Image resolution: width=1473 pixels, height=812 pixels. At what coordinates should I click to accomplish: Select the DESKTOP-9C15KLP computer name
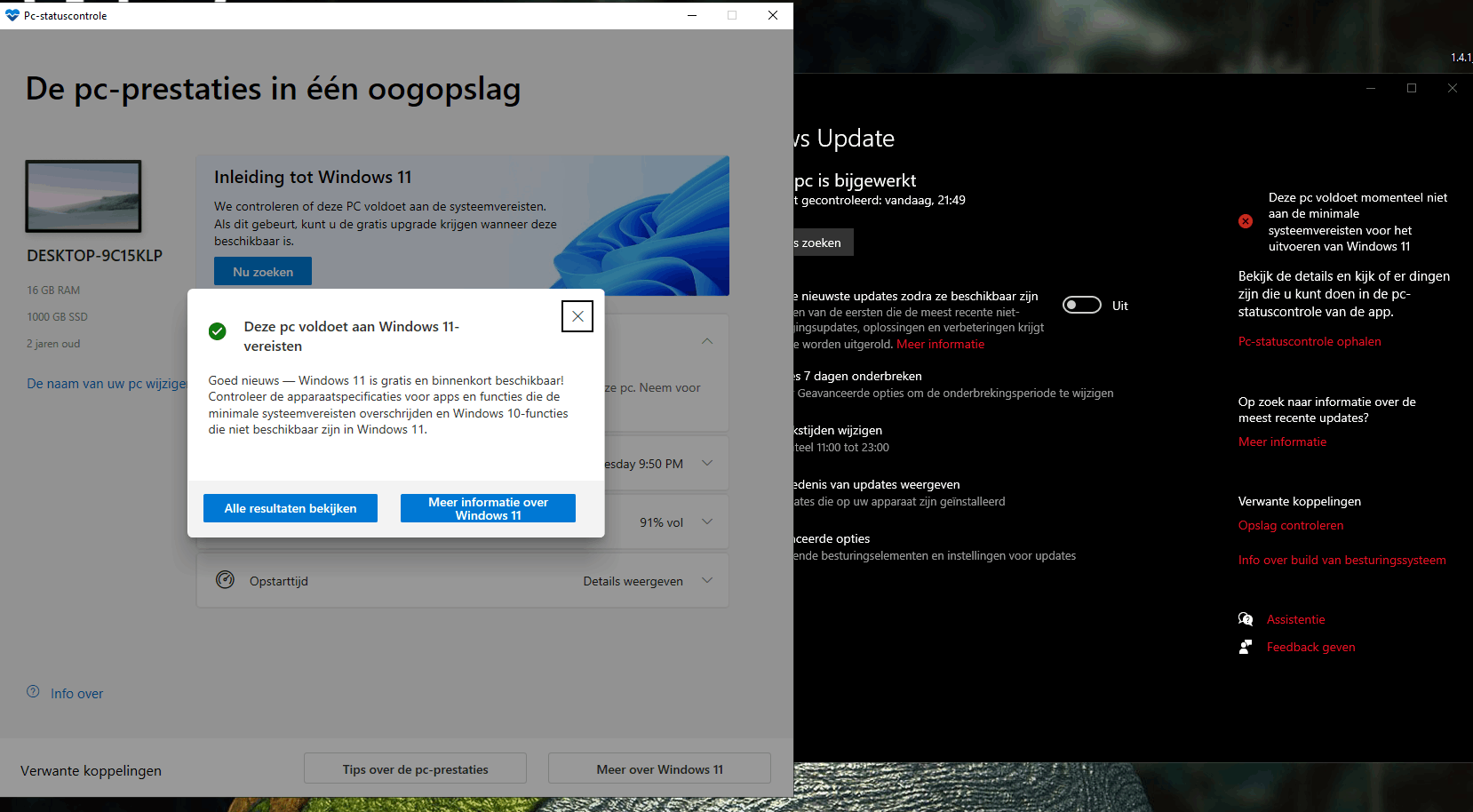click(94, 256)
